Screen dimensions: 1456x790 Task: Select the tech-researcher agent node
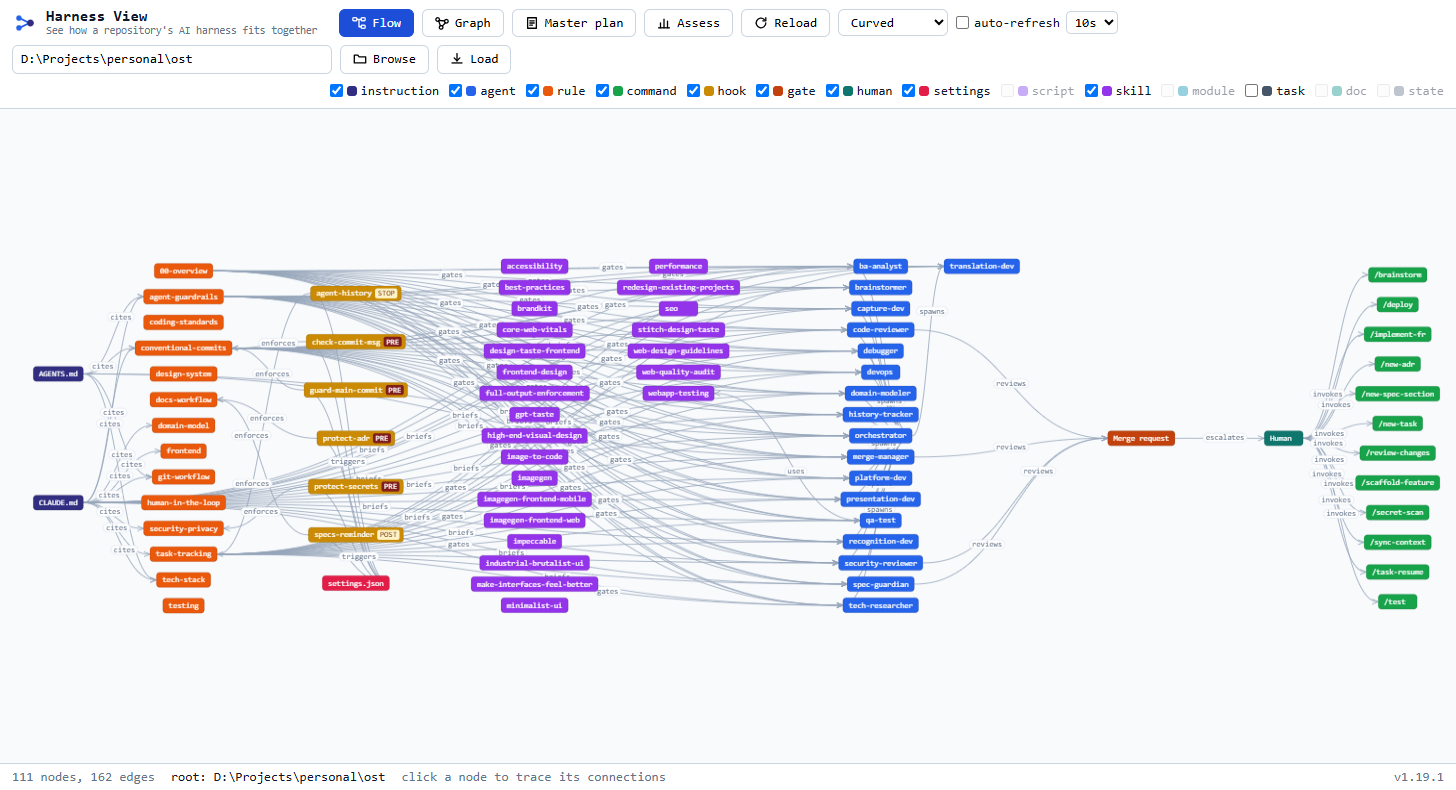(879, 605)
